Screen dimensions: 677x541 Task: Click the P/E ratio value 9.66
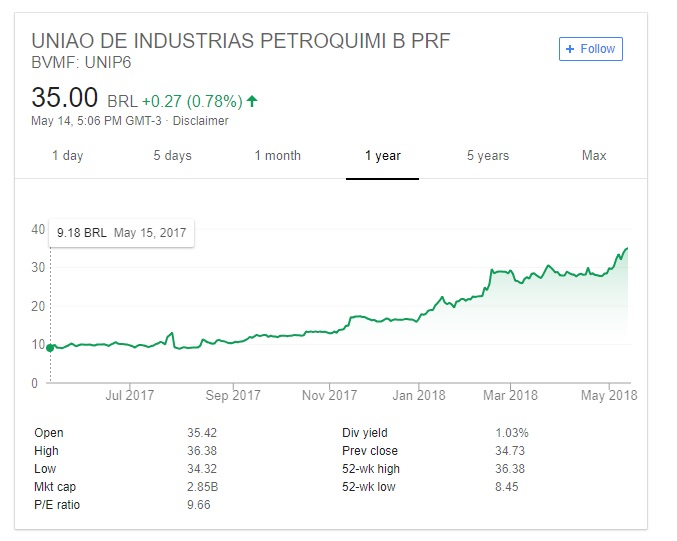click(x=199, y=505)
